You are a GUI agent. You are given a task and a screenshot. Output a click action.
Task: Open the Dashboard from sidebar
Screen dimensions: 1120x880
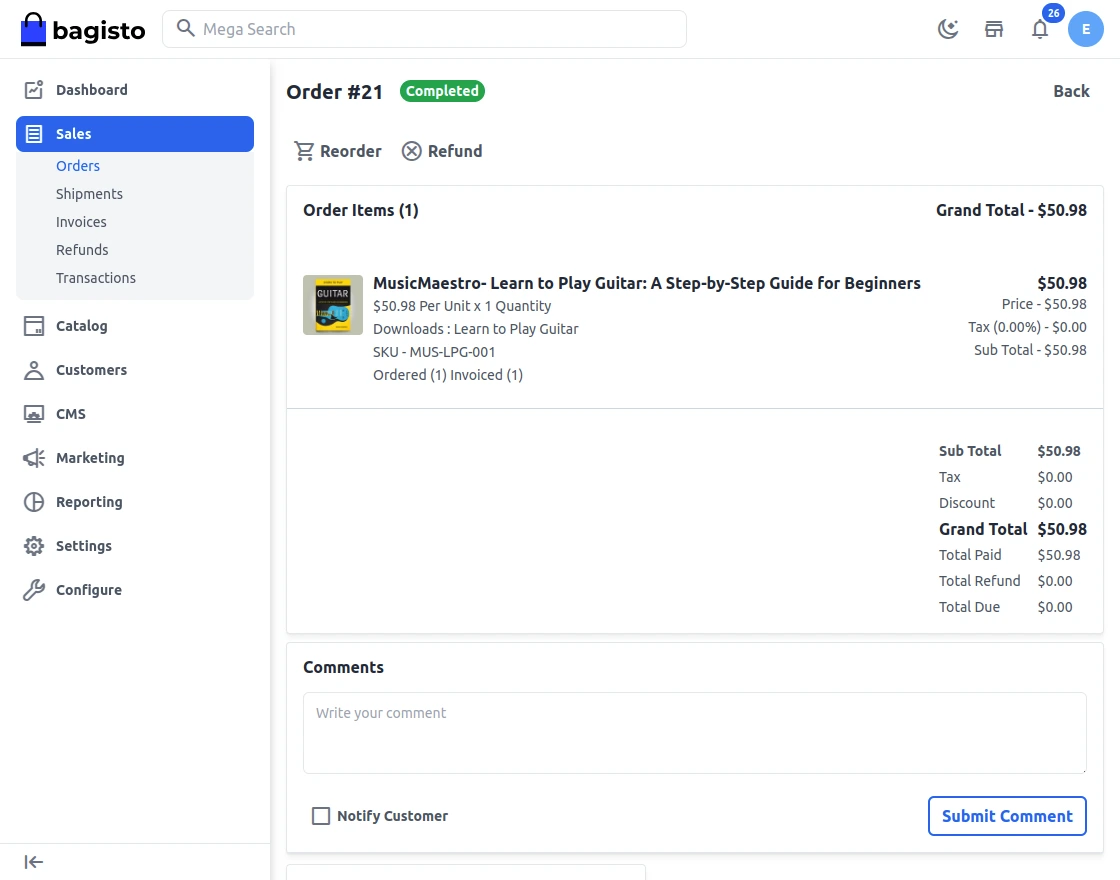(x=91, y=90)
